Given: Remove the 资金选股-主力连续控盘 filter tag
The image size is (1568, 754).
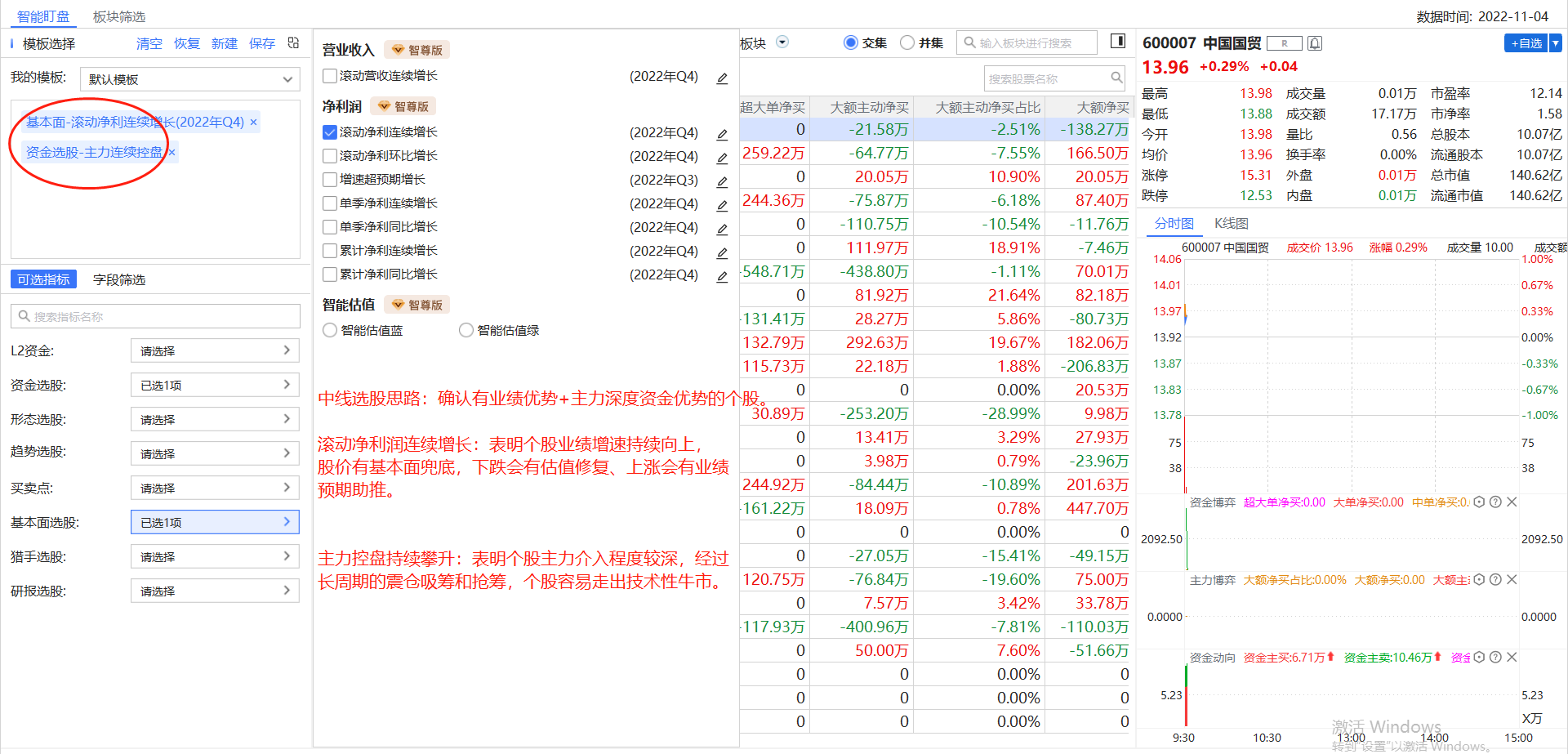Looking at the screenshot, I should pyautogui.click(x=171, y=153).
